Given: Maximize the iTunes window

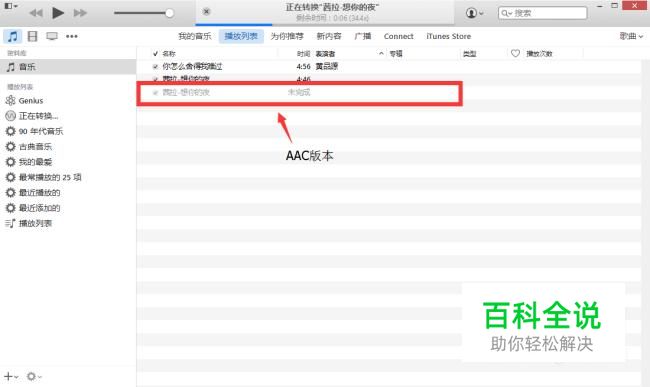Looking at the screenshot, I should pos(614,6).
